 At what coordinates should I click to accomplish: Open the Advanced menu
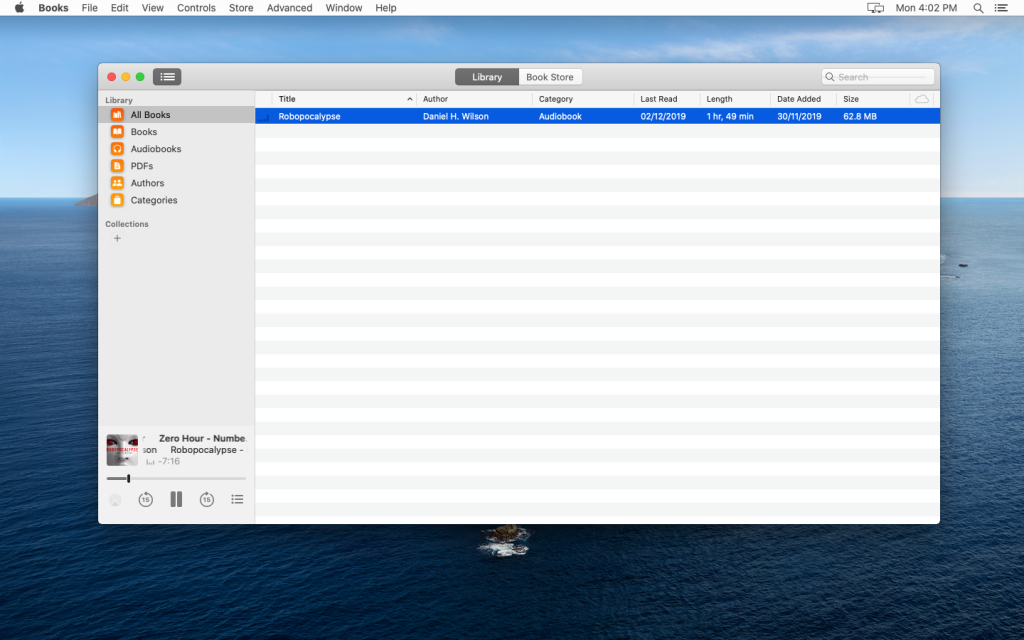[x=289, y=8]
